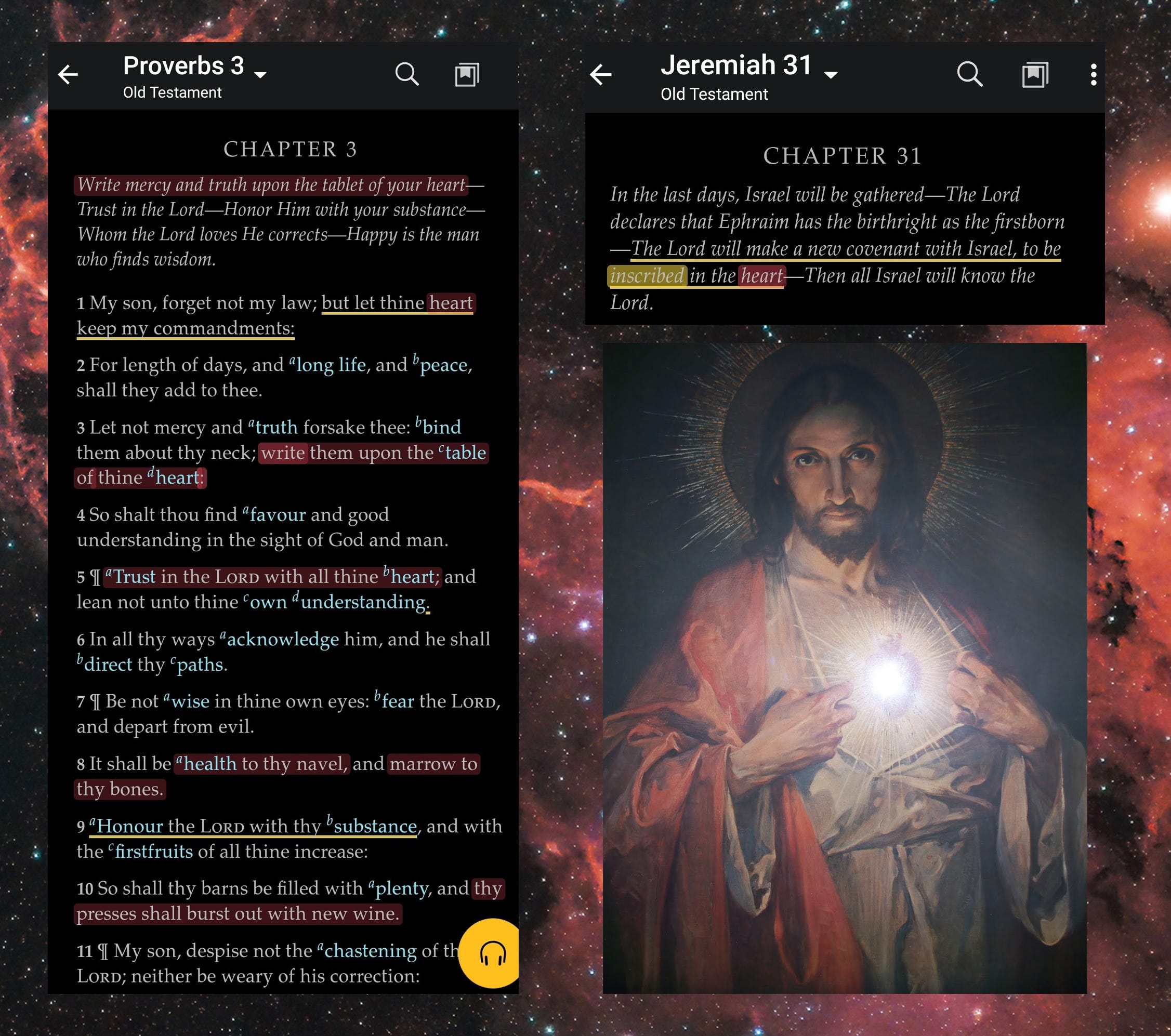Open footnote link 'substance' in verse 9
Image resolution: width=1171 pixels, height=1036 pixels.
click(371, 827)
